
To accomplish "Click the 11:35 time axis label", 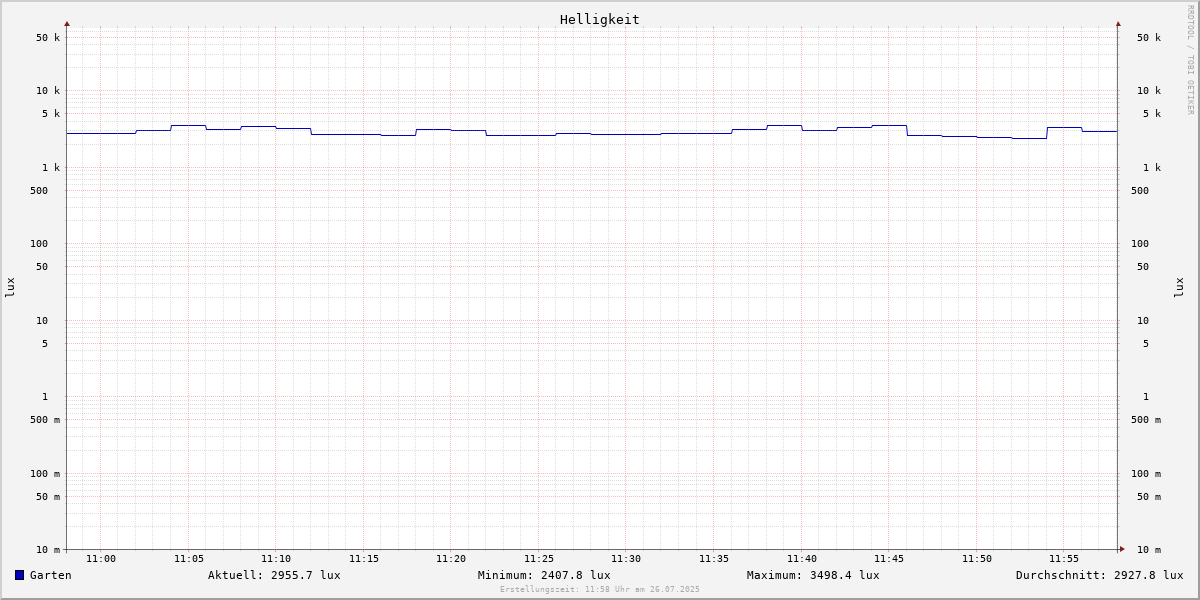I will (x=714, y=559).
